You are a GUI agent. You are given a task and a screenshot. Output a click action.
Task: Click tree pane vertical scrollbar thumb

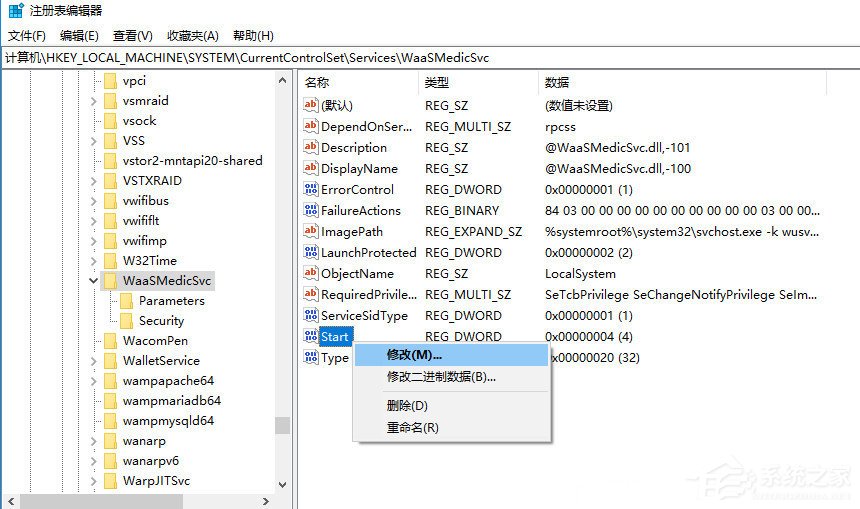coord(282,425)
